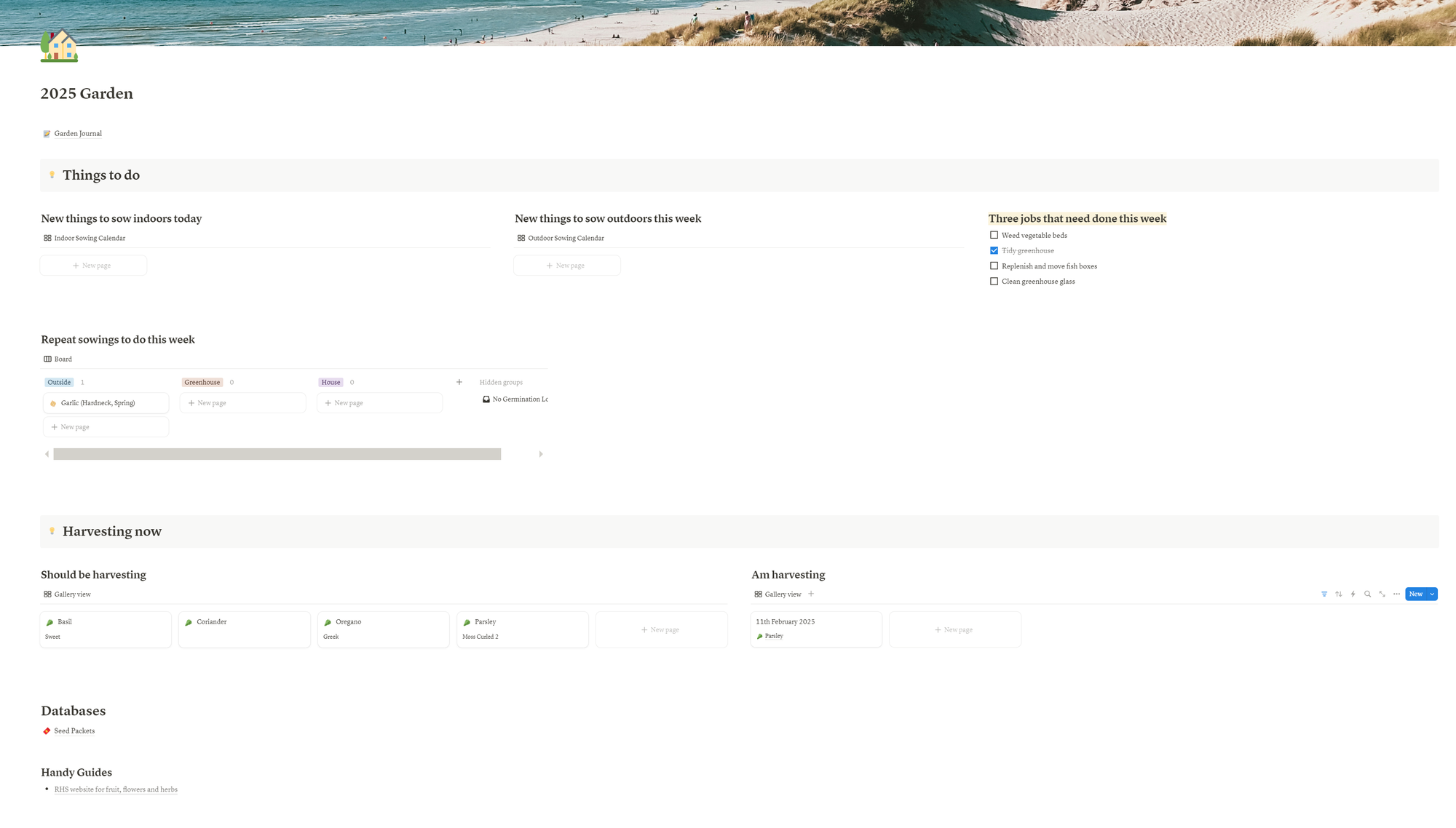Click the sort arrows icon

(x=1339, y=594)
